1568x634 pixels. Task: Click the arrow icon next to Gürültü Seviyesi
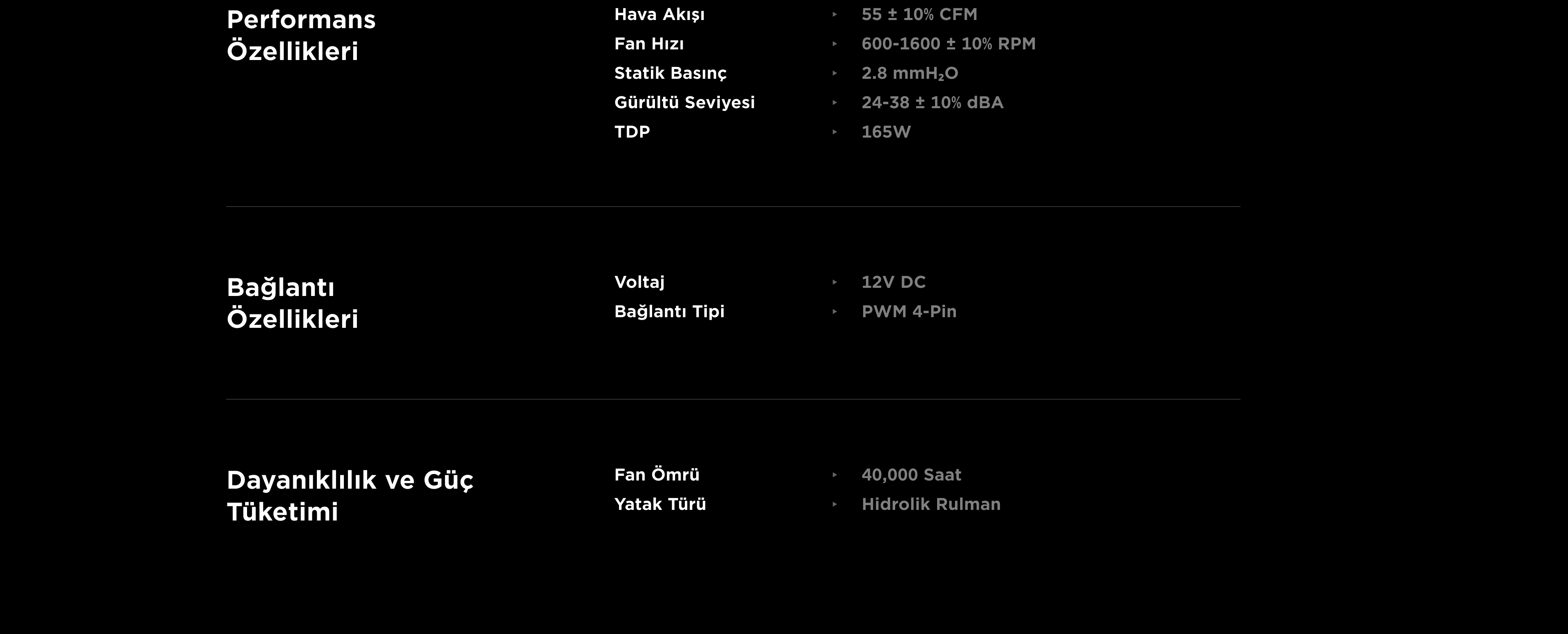(835, 103)
